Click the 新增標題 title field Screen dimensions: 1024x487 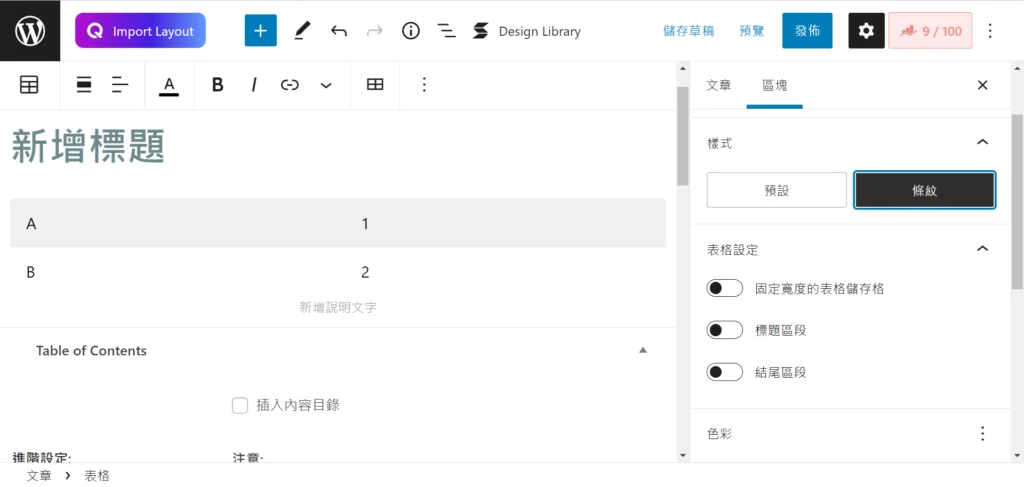(x=88, y=146)
